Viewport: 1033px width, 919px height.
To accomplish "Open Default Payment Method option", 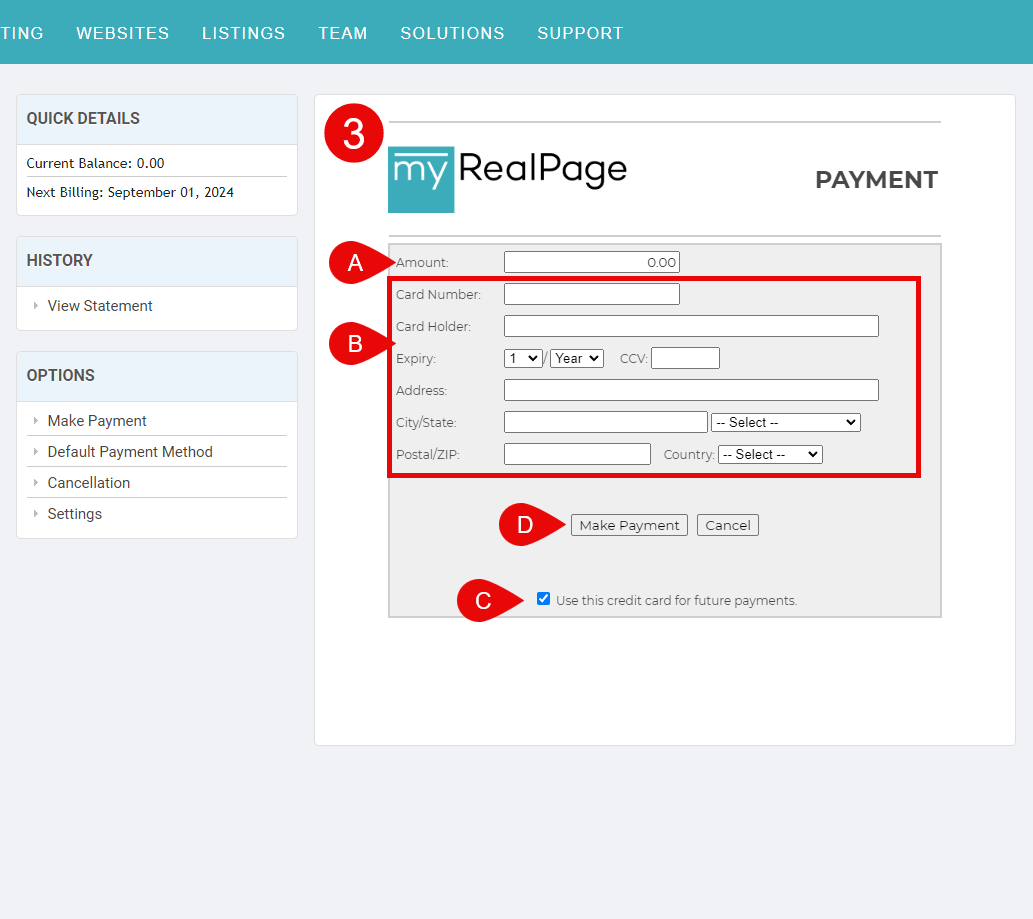I will pos(130,452).
